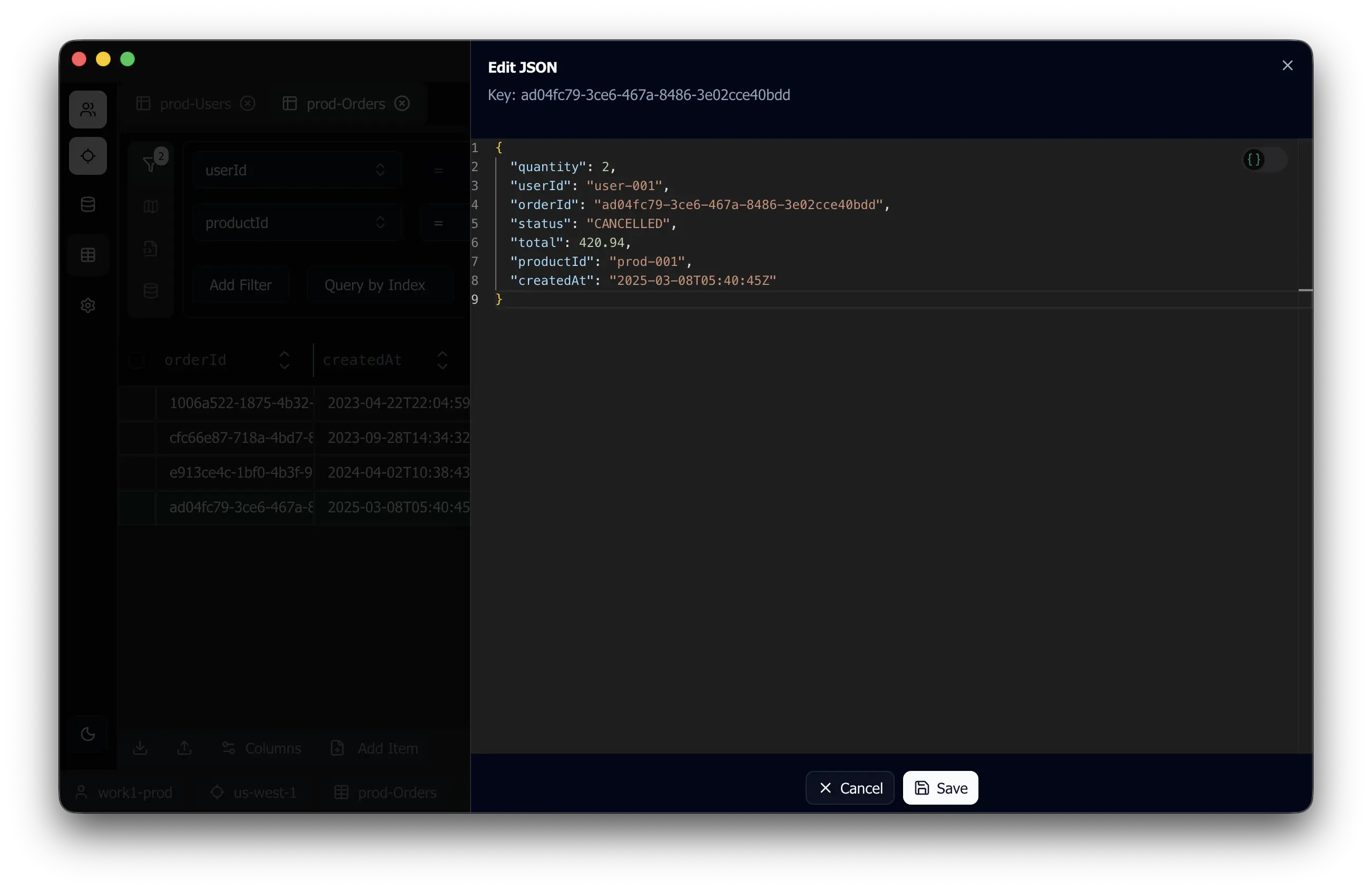Viewport: 1372px width, 891px height.
Task: Open the database sidebar icon
Action: 87,204
